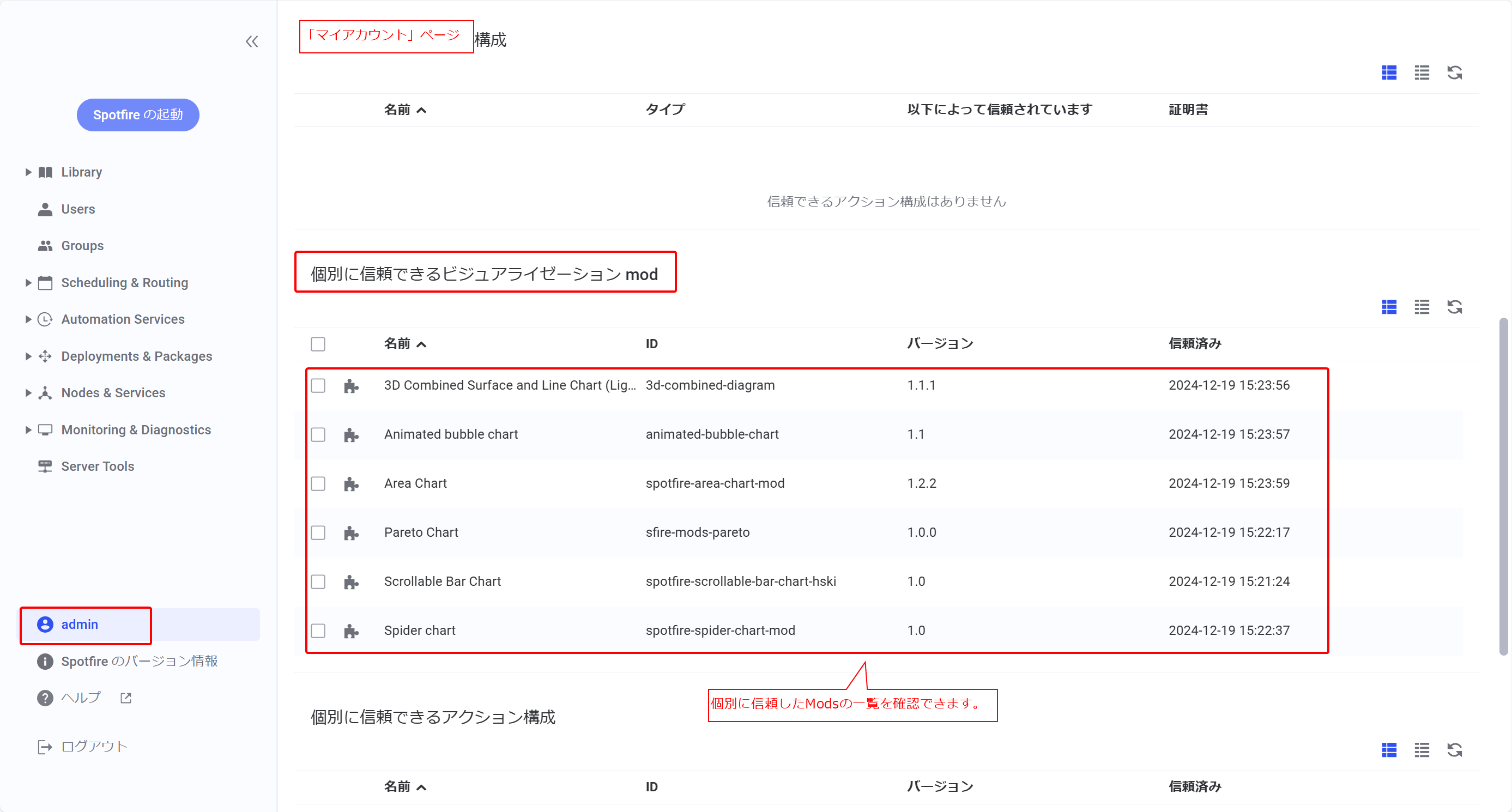This screenshot has width=1512, height=812.
Task: Click the puzzle icon for Pareto Chart
Action: 351,533
